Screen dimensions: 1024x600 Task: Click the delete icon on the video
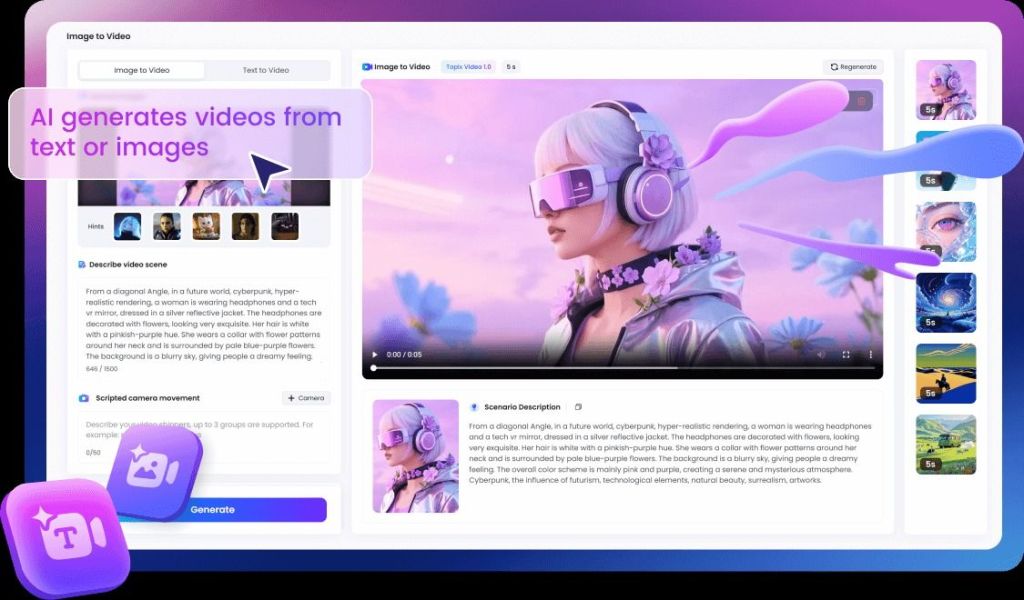[860, 101]
